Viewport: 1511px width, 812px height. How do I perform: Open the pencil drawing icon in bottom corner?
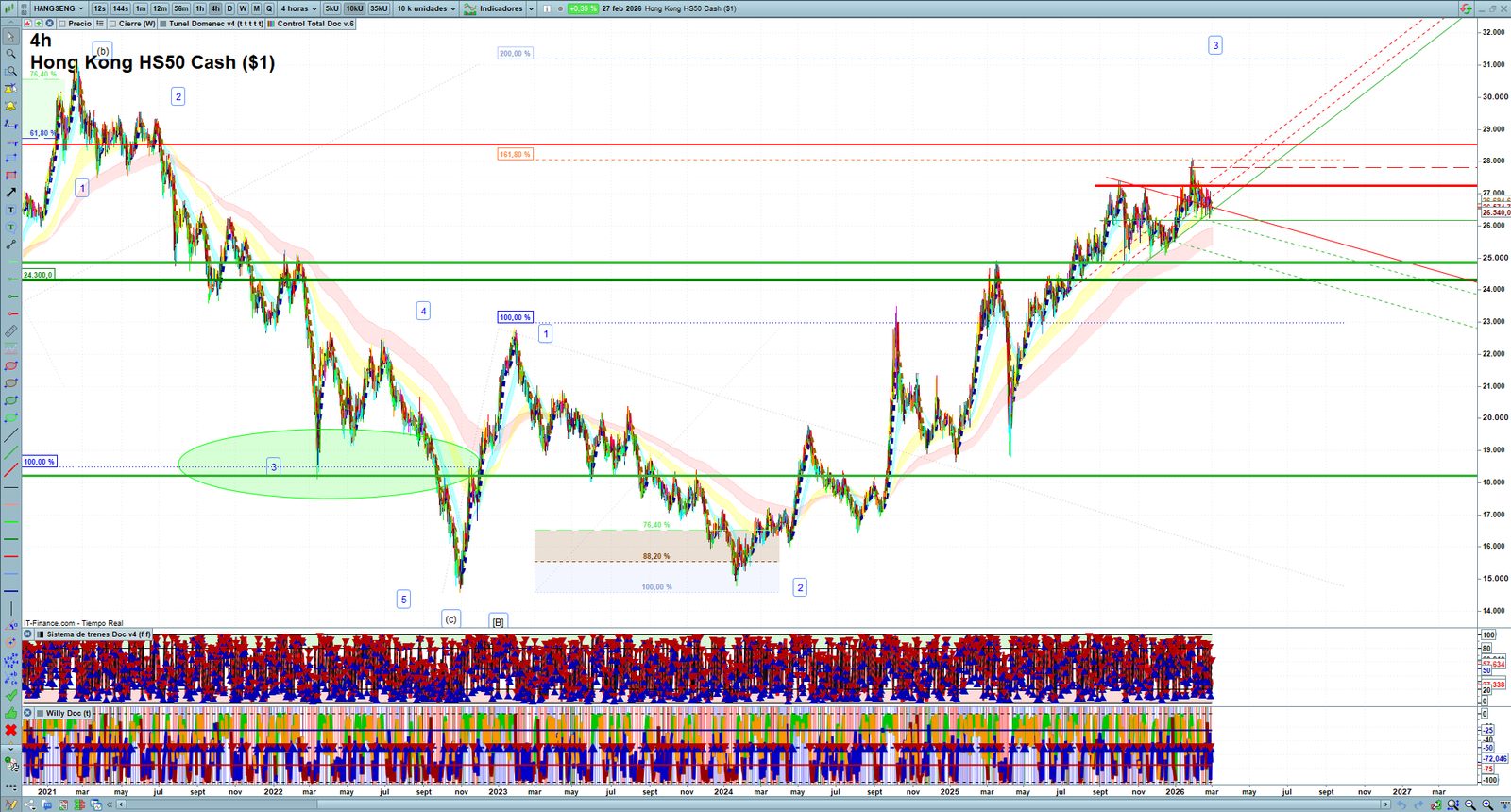click(x=10, y=804)
